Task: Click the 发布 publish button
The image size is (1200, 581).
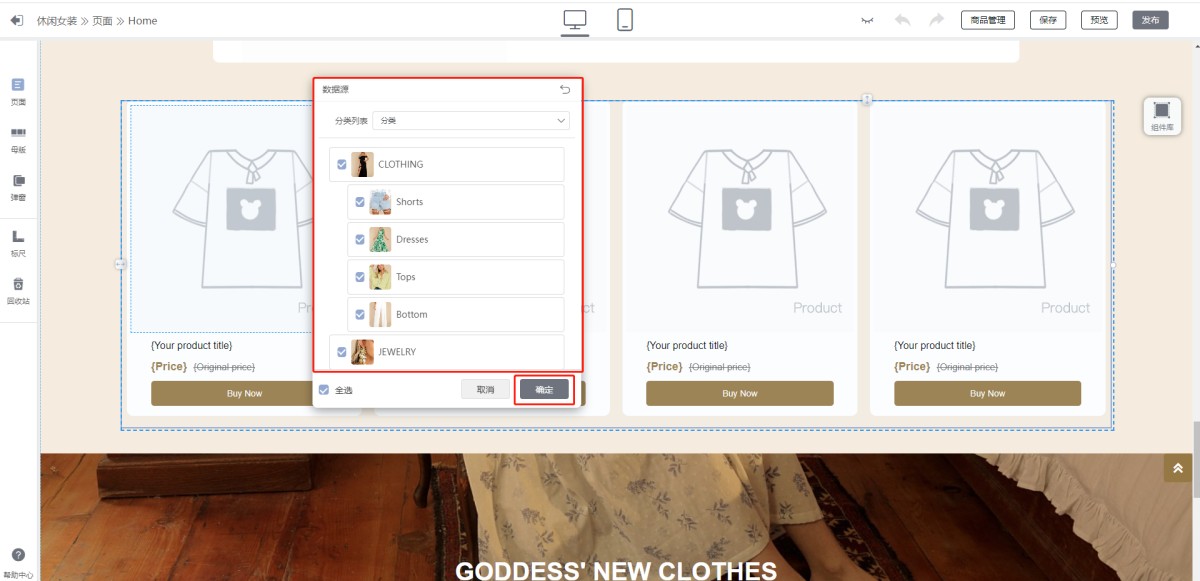Action: point(1150,20)
